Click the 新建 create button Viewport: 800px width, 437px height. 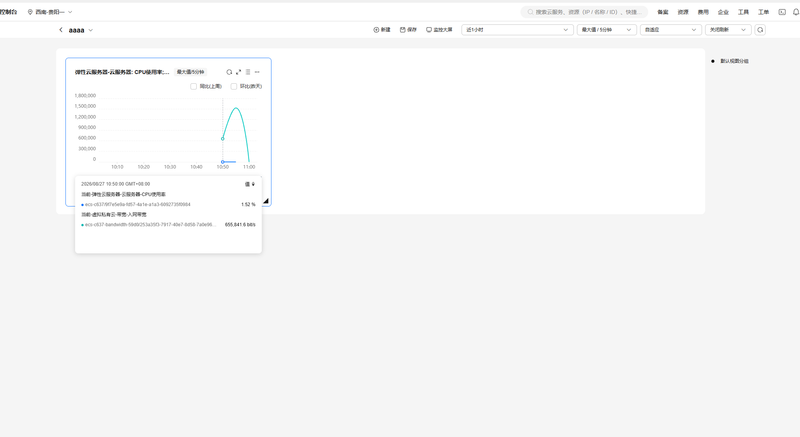click(382, 30)
